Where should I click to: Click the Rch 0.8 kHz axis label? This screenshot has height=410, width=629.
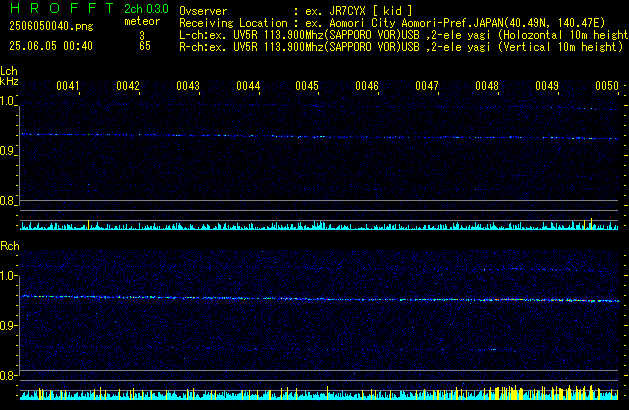pos(7,376)
